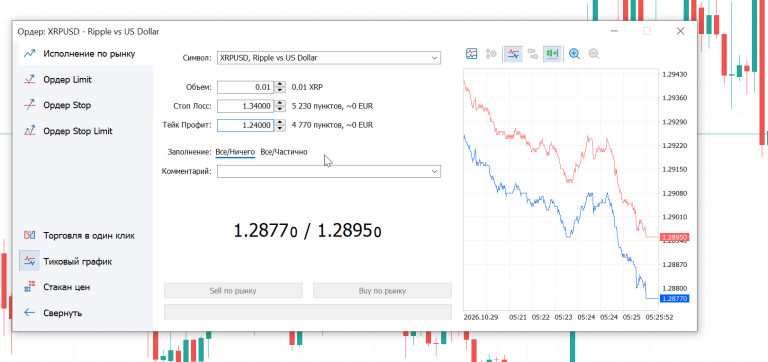Switch to 'Ордер Stop' order type
This screenshot has height=362, width=768.
click(x=67, y=105)
